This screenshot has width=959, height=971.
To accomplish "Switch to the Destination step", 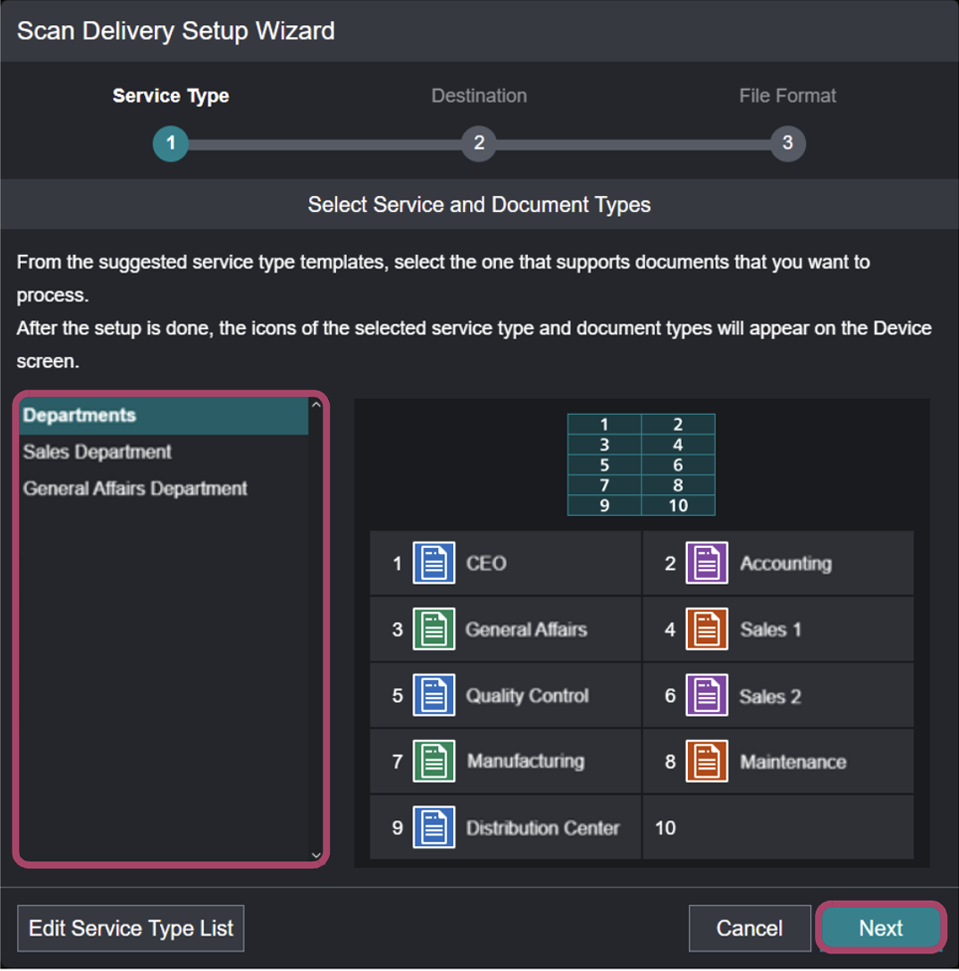I will click(x=478, y=143).
